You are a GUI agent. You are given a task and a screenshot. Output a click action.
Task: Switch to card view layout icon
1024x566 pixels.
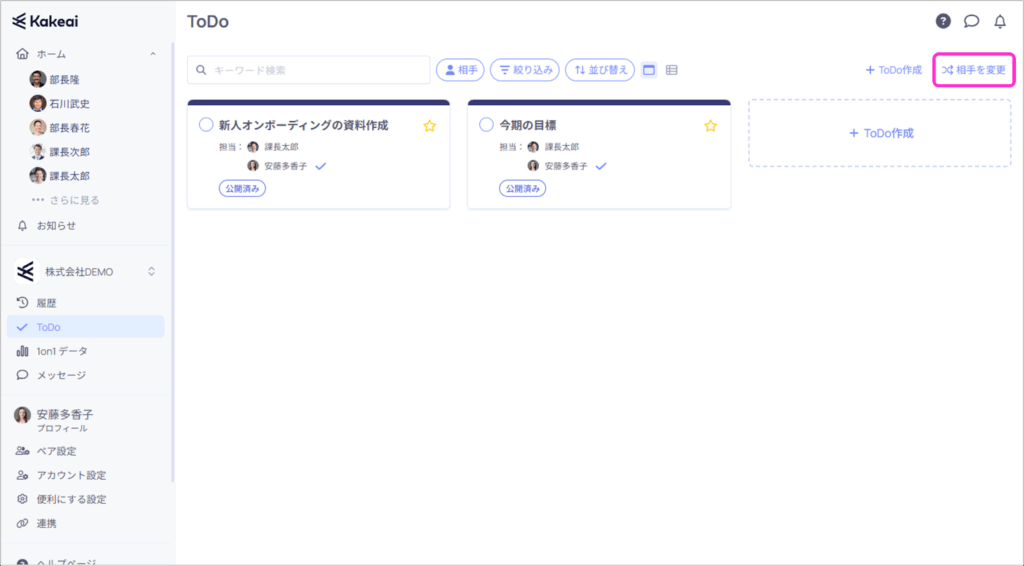click(649, 70)
